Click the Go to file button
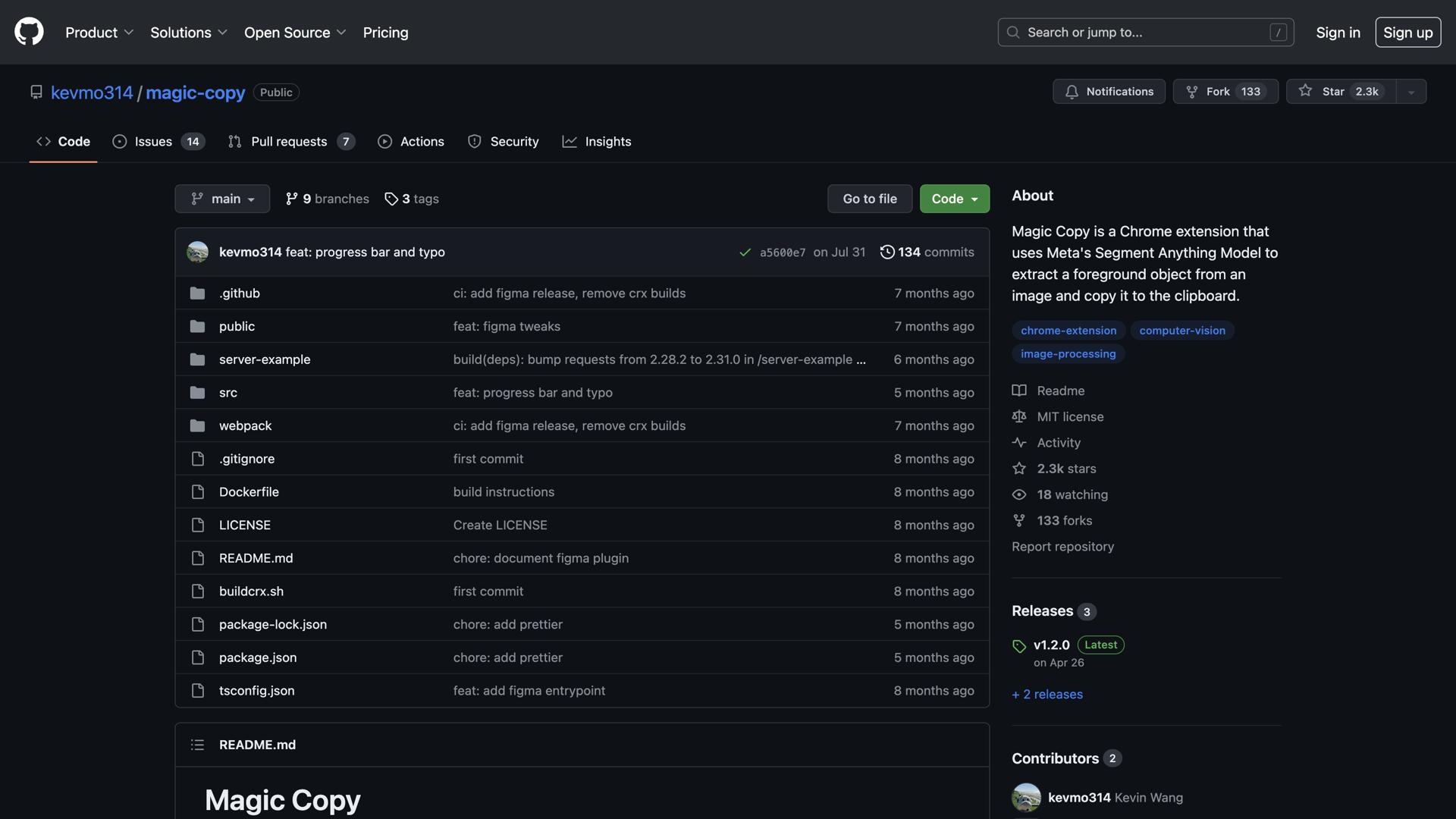Image resolution: width=1456 pixels, height=819 pixels. [870, 199]
